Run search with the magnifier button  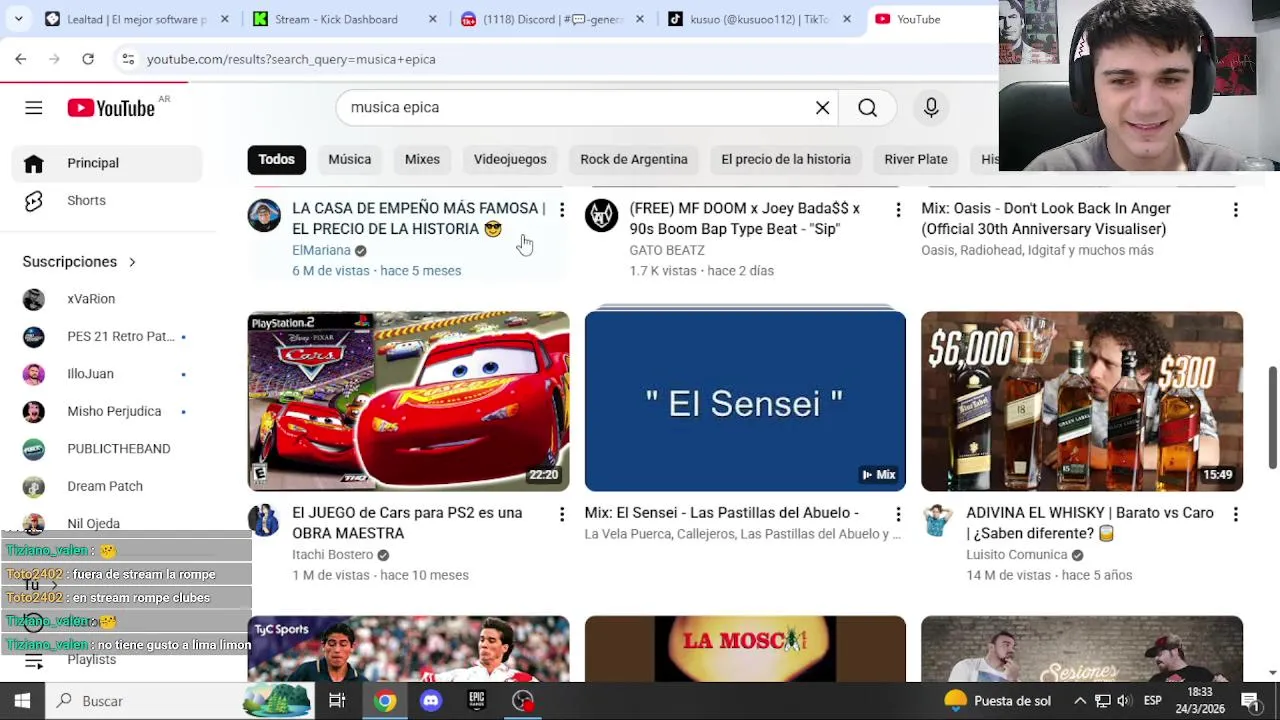pyautogui.click(x=867, y=108)
